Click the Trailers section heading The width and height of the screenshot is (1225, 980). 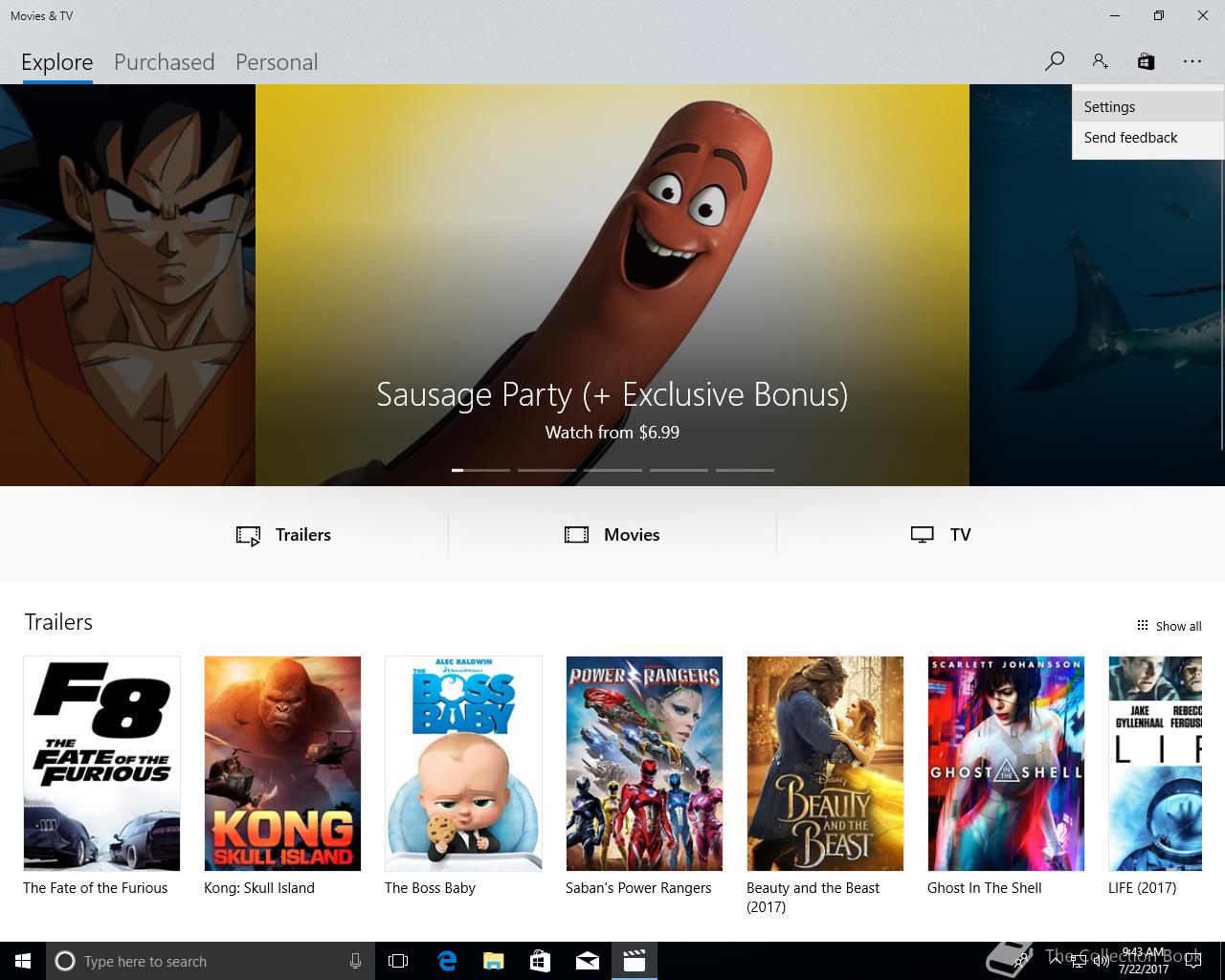click(x=58, y=622)
